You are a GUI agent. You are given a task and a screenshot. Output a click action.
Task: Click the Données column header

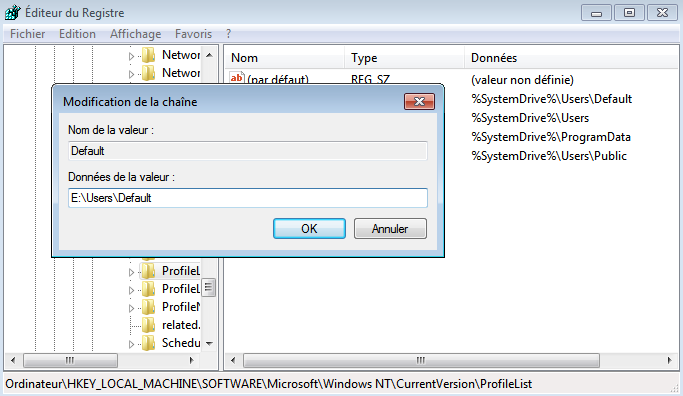coord(571,58)
